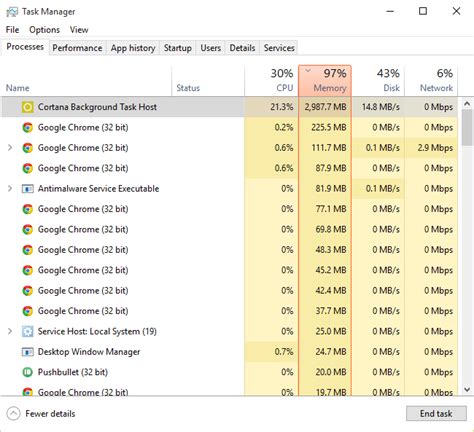Viewport: 474px width, 432px height.
Task: Select the Antimalware Service Executable name
Action: 98,189
